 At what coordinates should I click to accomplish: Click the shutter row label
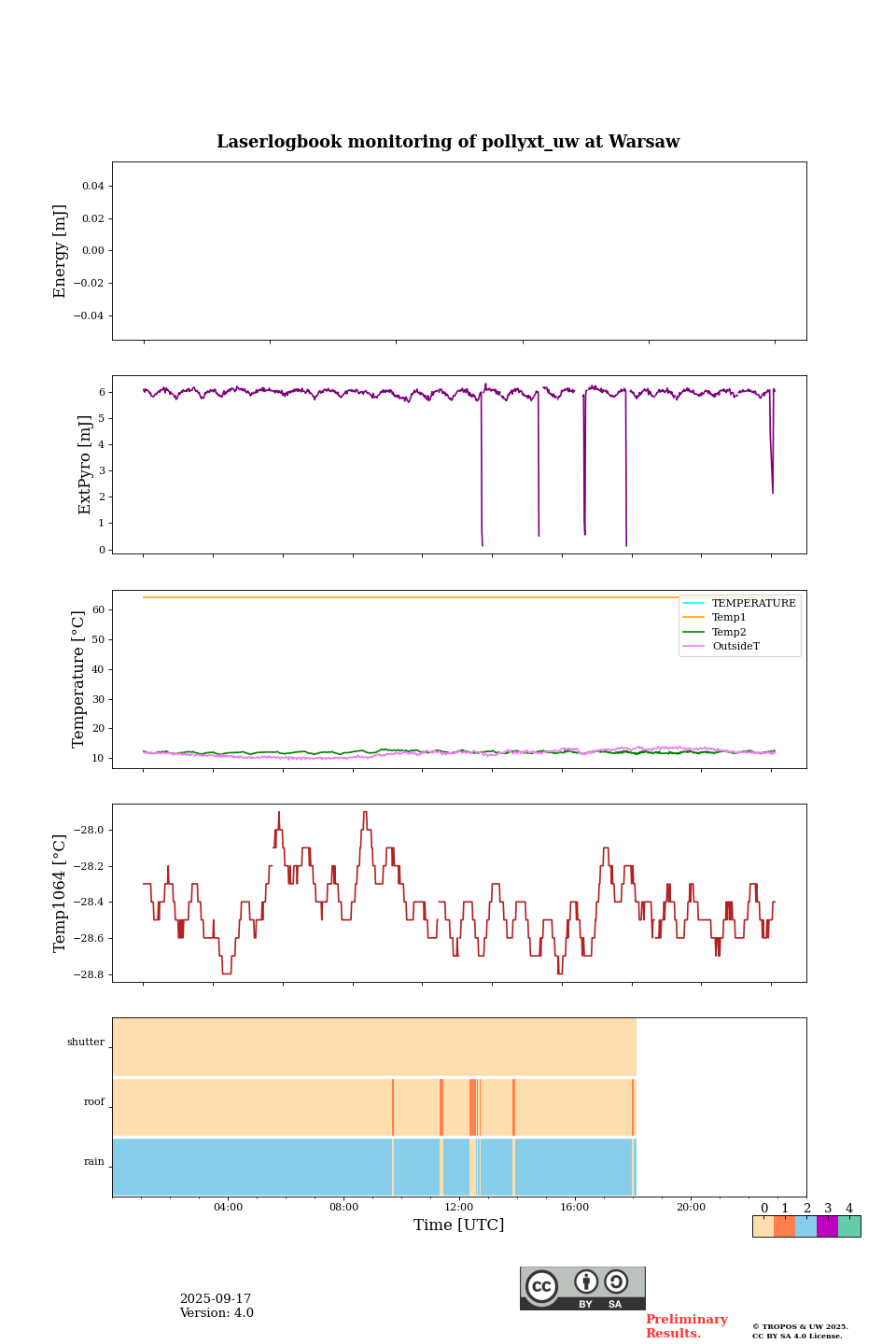(86, 1043)
